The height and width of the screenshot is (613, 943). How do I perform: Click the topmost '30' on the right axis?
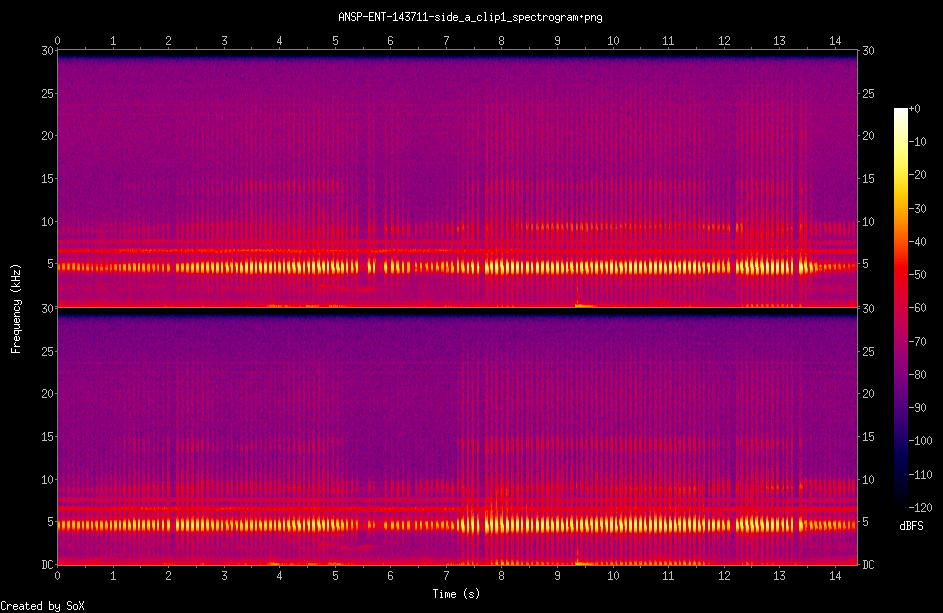[x=868, y=51]
